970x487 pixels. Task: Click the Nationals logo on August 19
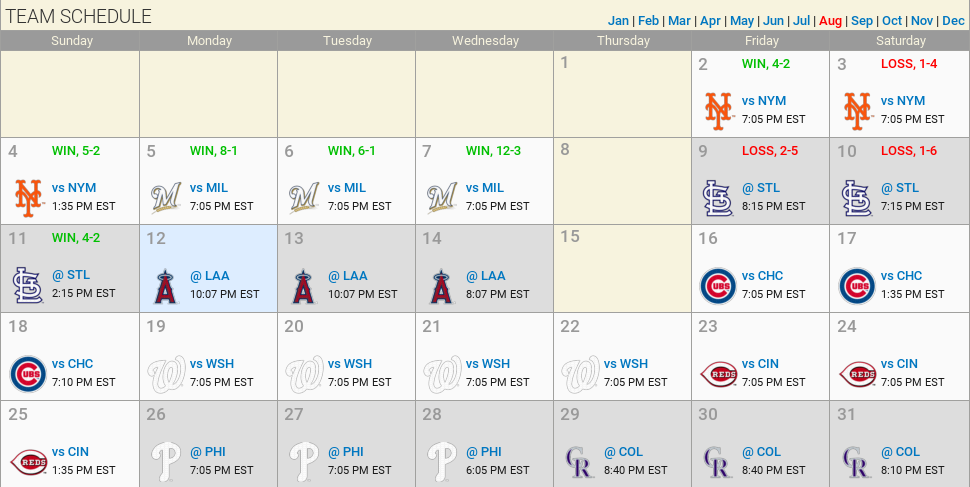point(165,373)
